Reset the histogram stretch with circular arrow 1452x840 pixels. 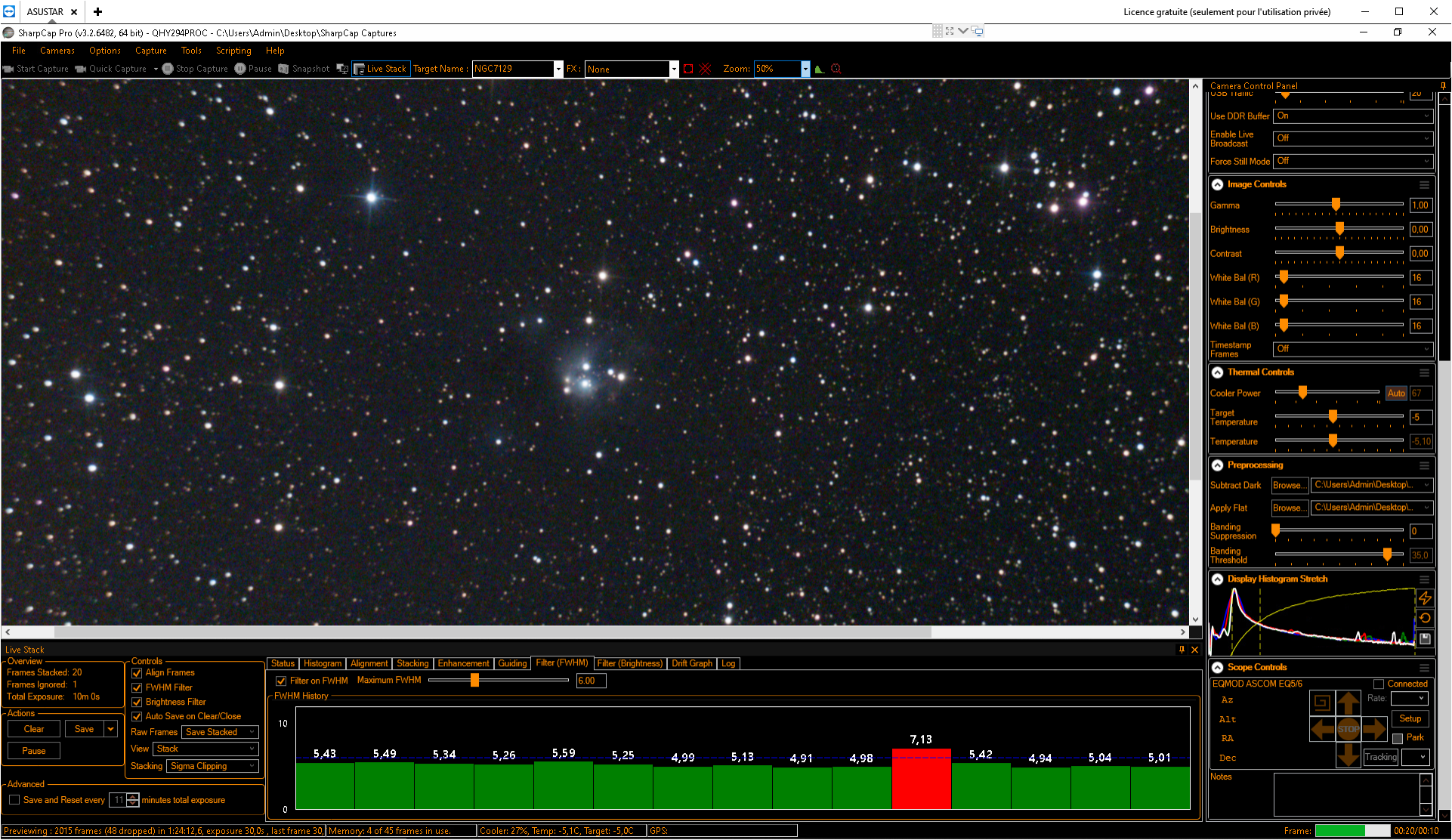[1425, 618]
